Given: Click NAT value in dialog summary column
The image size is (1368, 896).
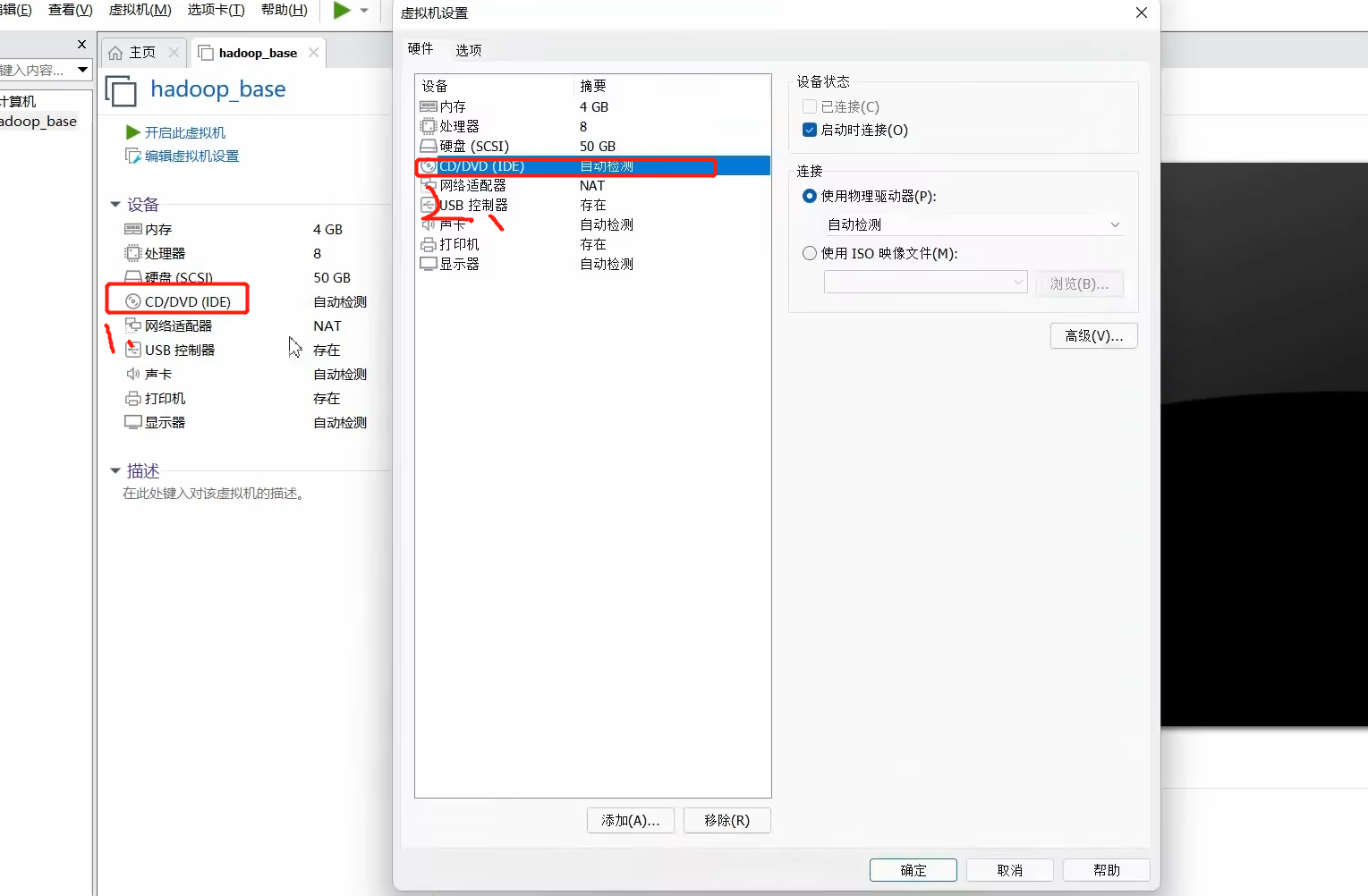Looking at the screenshot, I should pos(592,185).
